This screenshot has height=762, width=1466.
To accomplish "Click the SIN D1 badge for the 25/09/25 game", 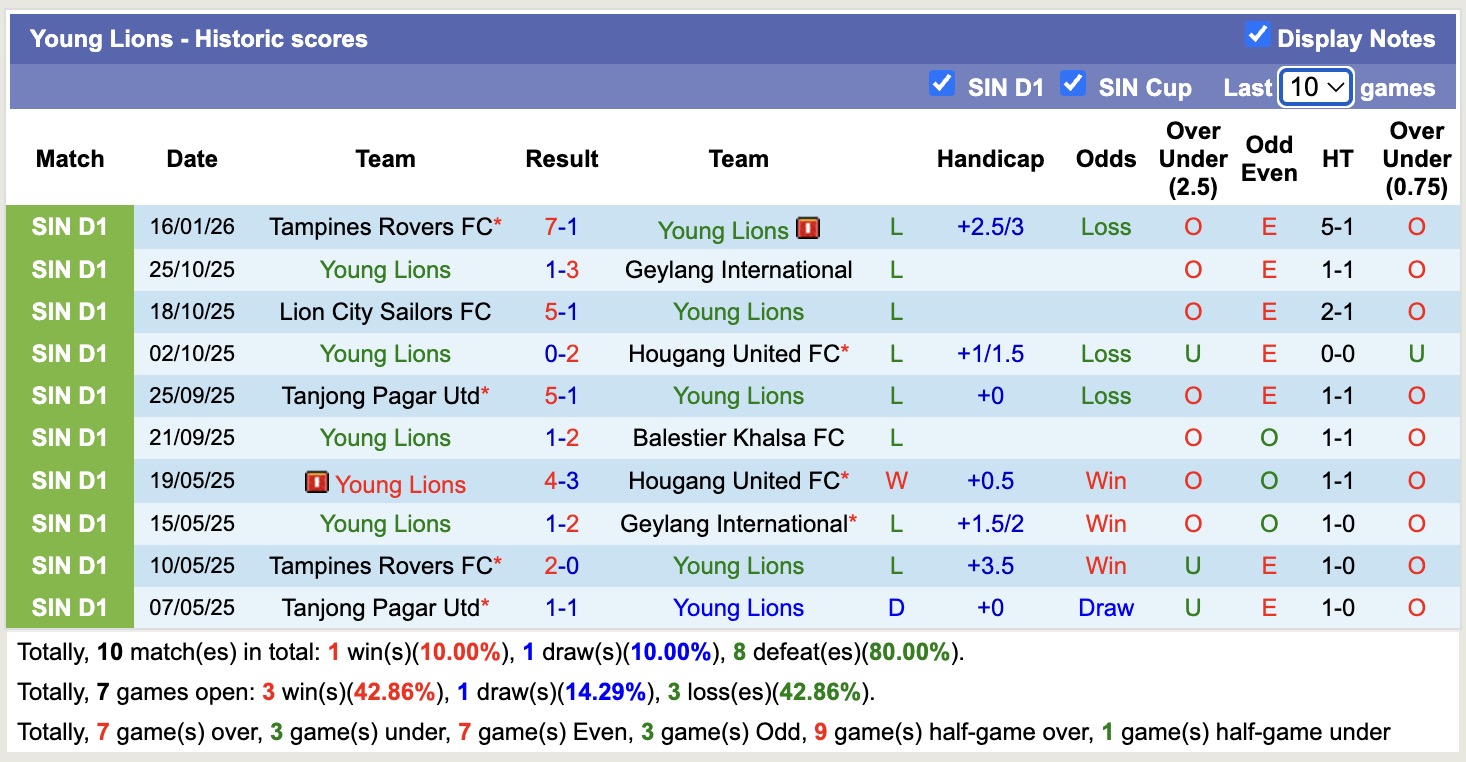I will pyautogui.click(x=70, y=396).
